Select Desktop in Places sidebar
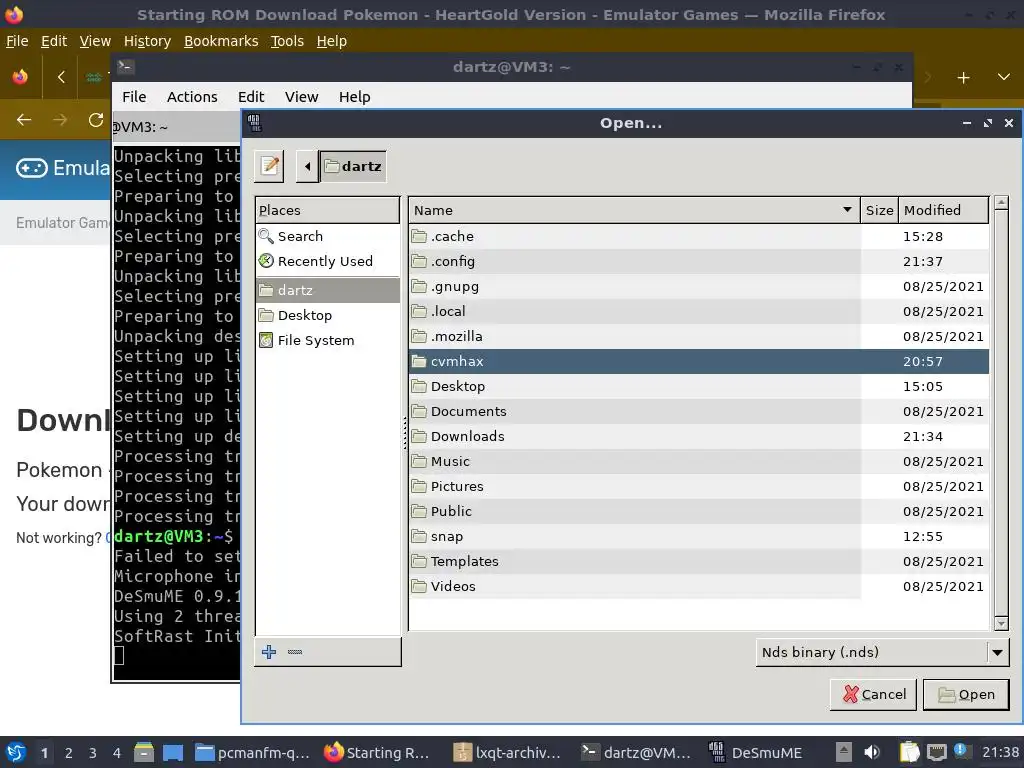Image resolution: width=1024 pixels, height=768 pixels. coord(327,315)
